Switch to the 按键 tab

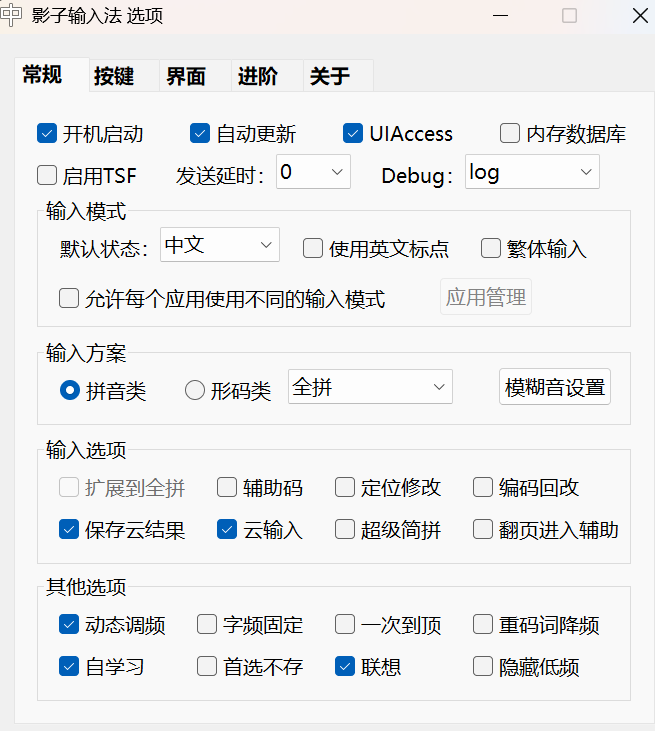point(124,76)
